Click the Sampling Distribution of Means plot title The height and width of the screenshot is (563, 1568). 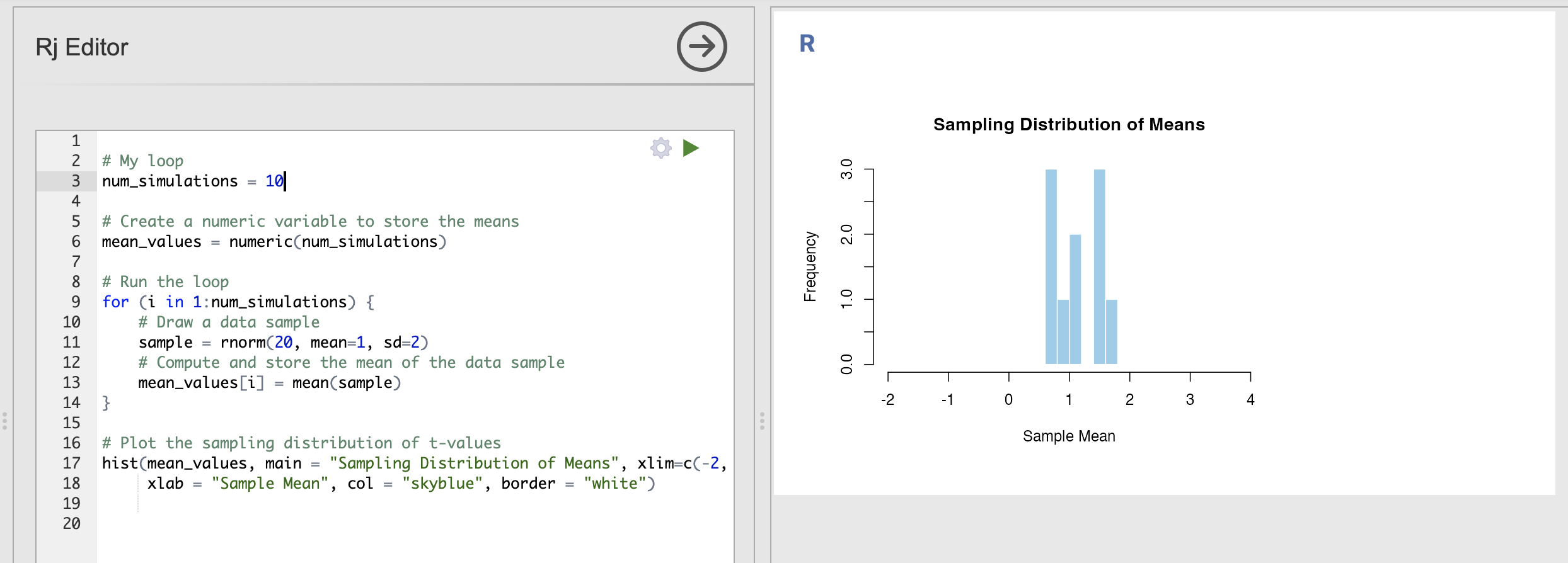(x=1069, y=124)
